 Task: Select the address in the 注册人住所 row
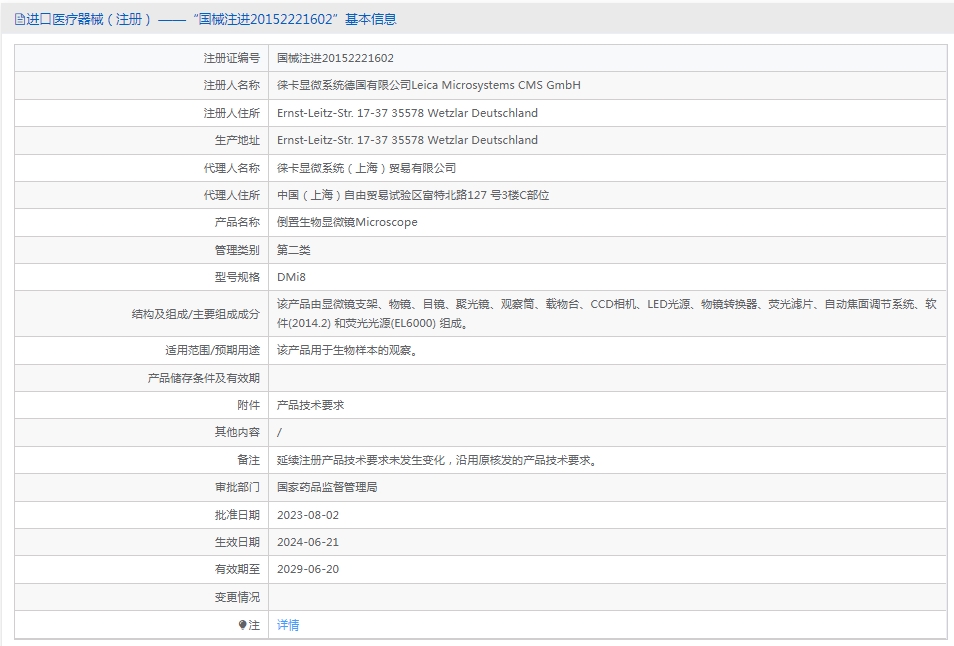[407, 113]
